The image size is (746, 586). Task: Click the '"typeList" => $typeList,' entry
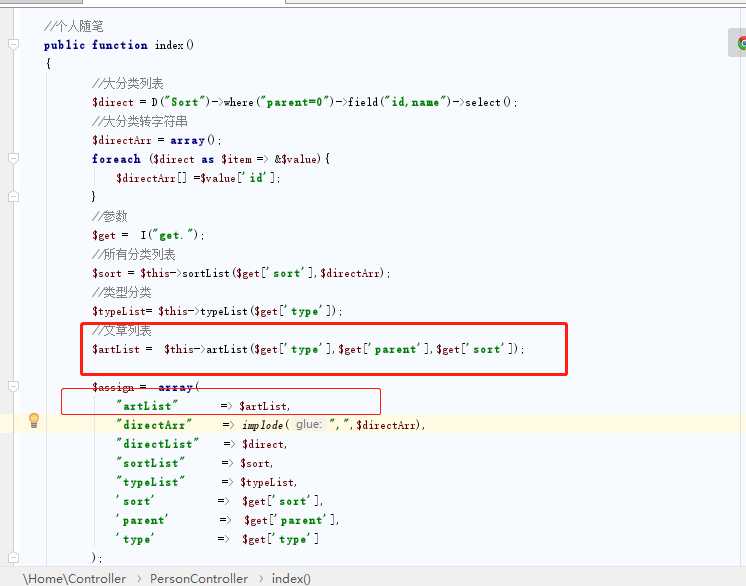(206, 482)
